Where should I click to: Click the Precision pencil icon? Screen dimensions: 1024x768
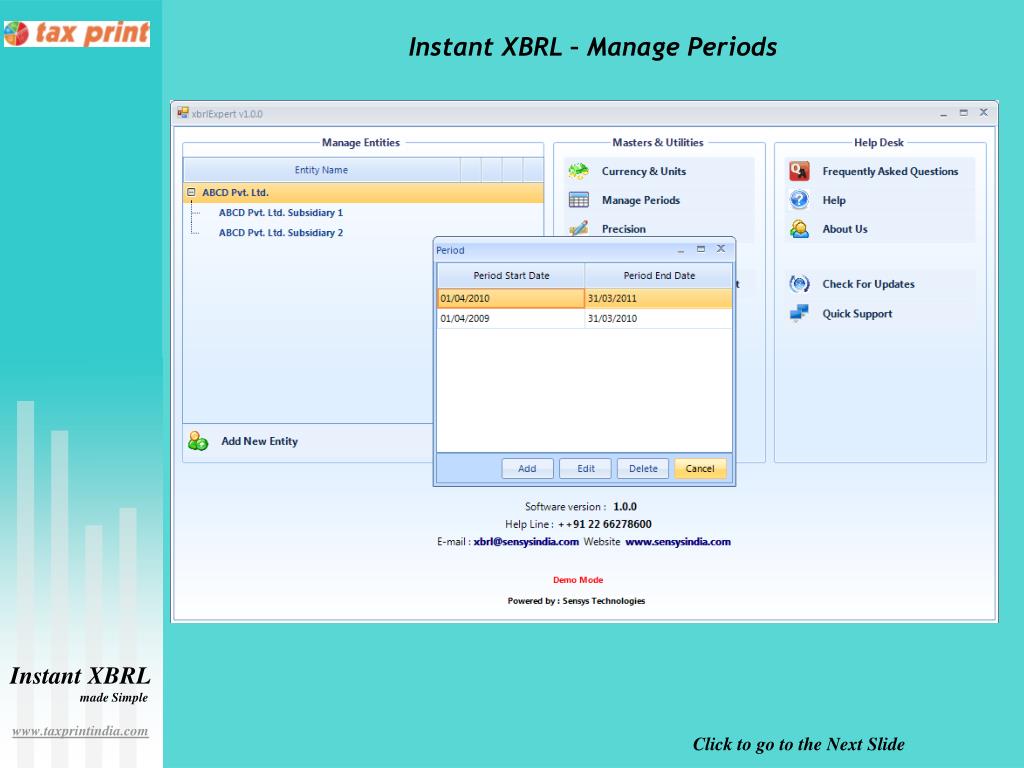click(579, 228)
